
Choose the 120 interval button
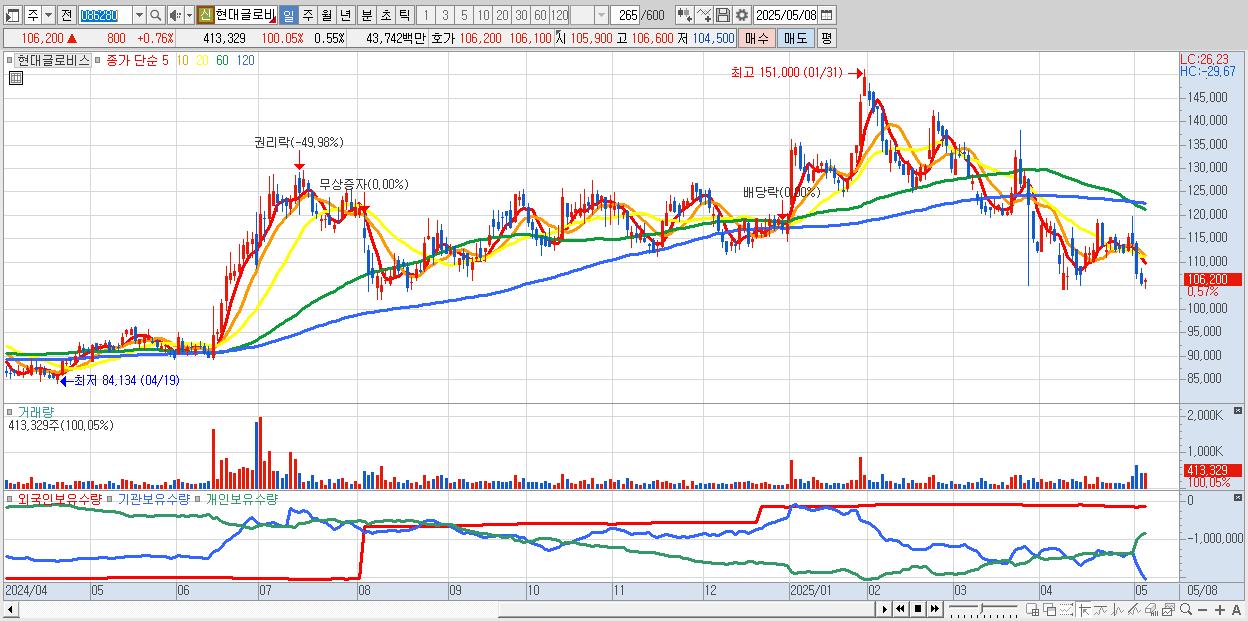pyautogui.click(x=560, y=15)
